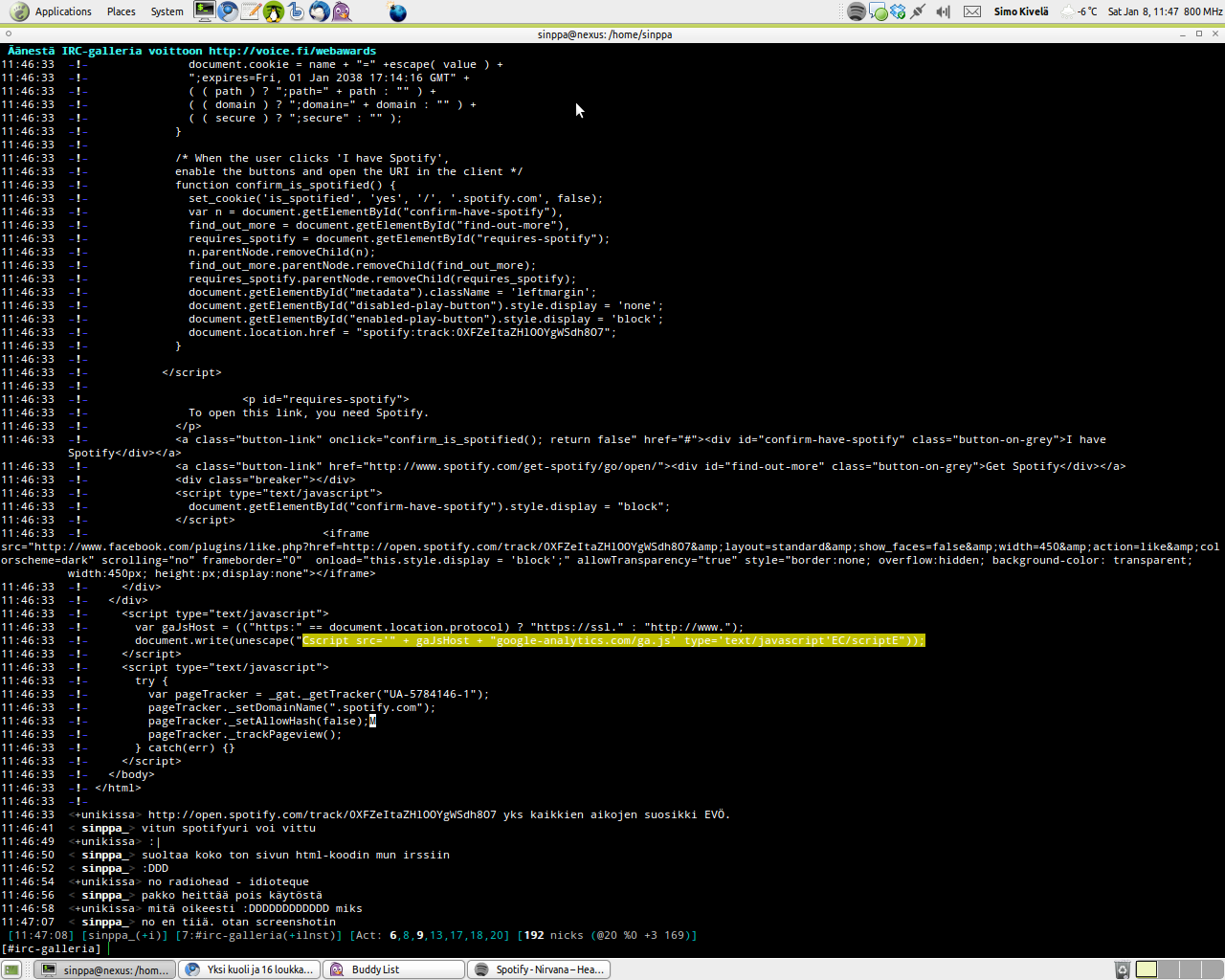Click the network connection plug icon
The width and height of the screenshot is (1225, 980).
click(919, 11)
